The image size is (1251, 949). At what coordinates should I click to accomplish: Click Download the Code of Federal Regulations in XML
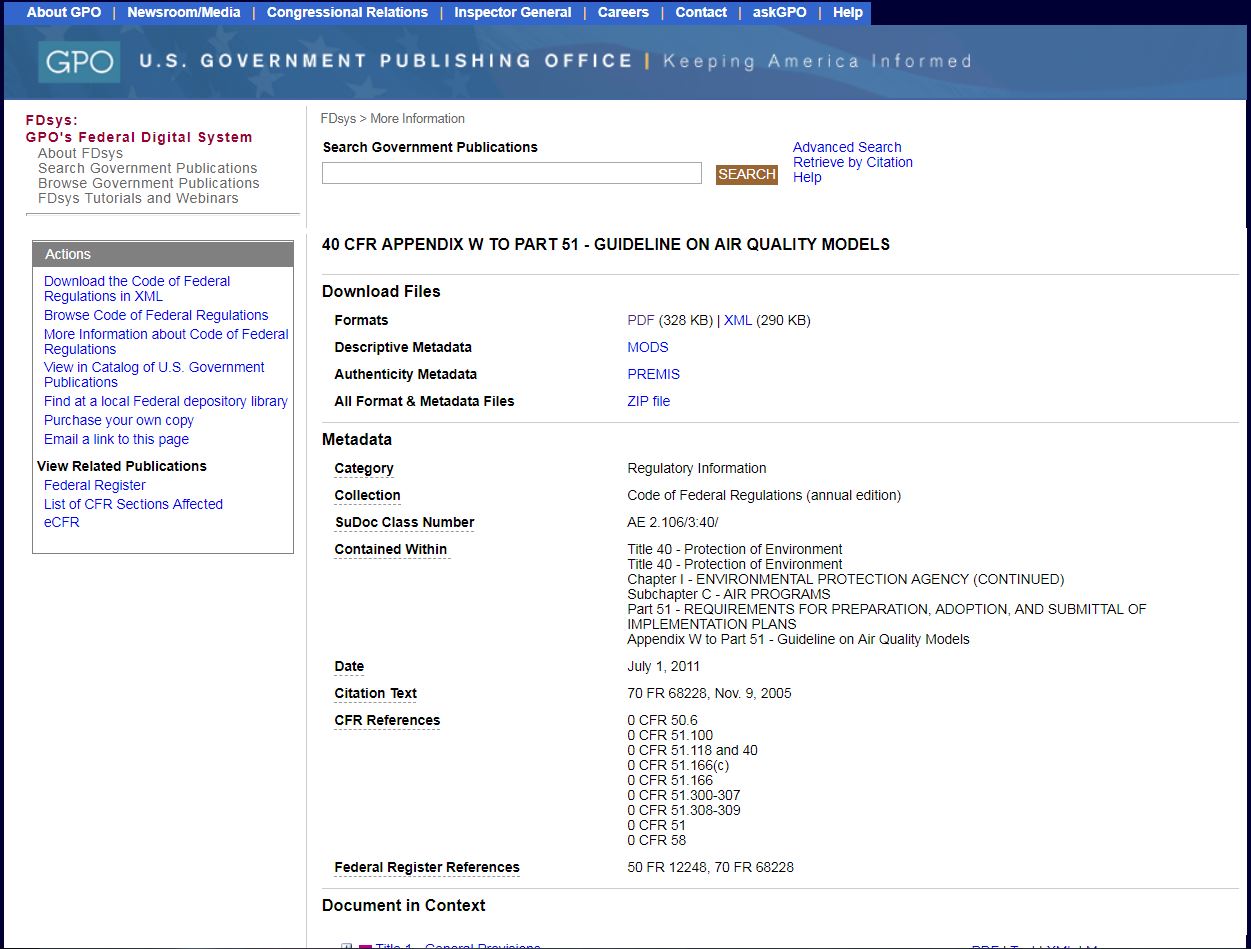[x=136, y=288]
